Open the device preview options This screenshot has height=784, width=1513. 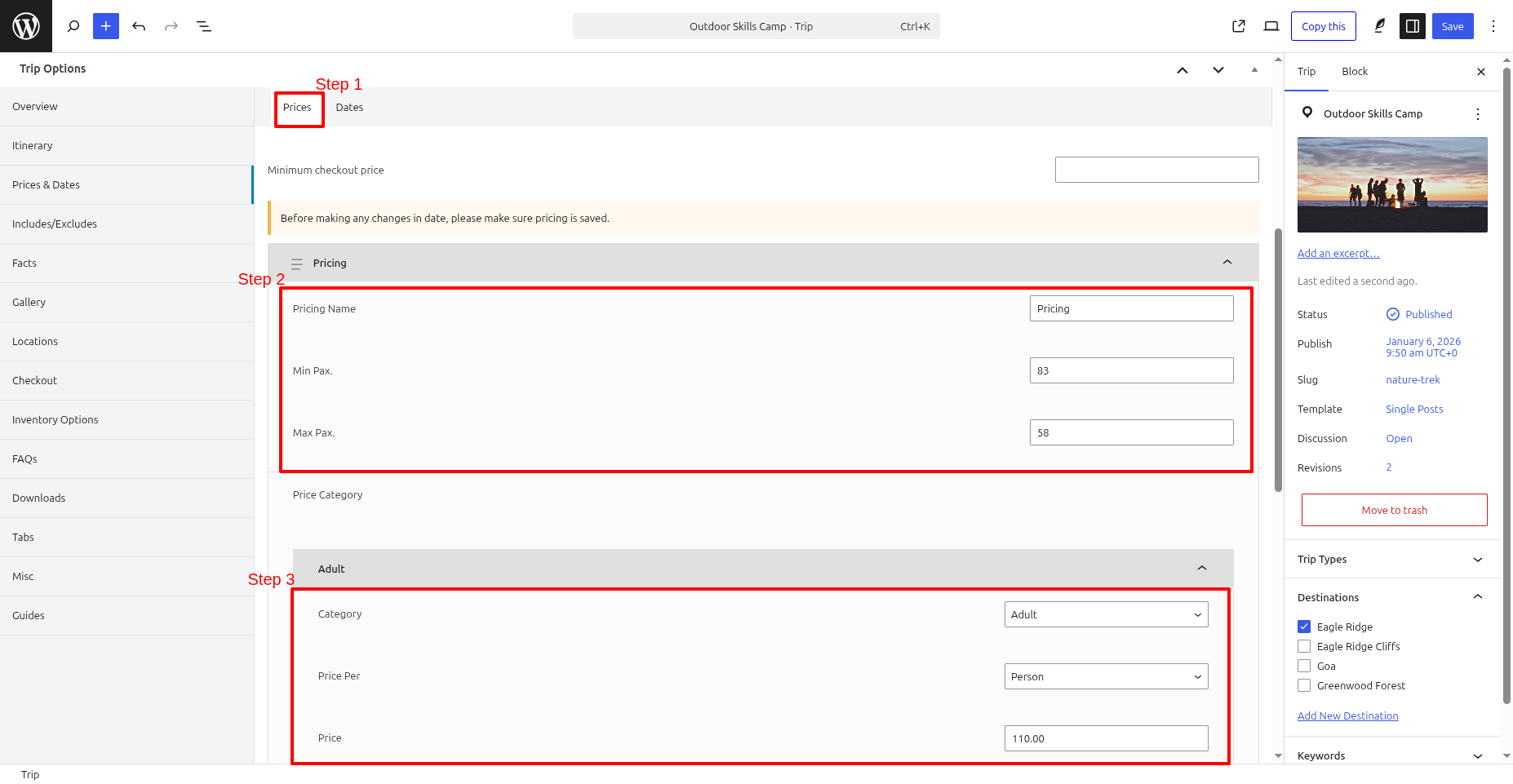point(1271,26)
